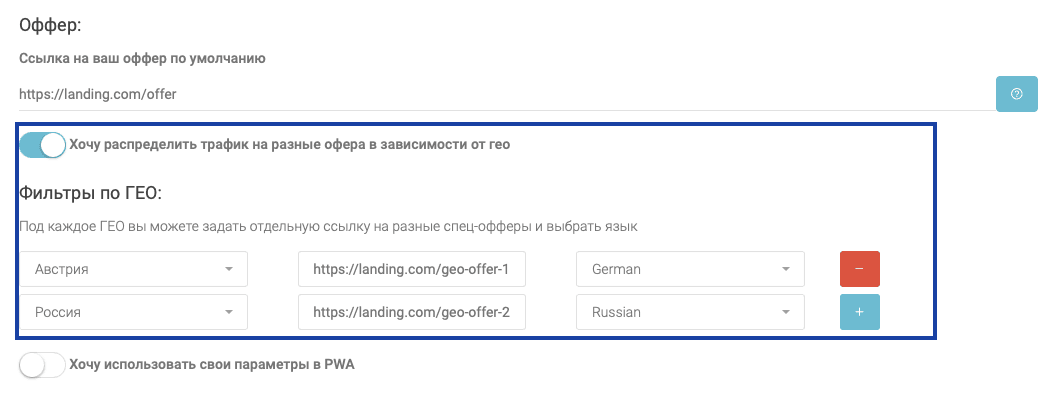Click the arrow icon in the German language selector
This screenshot has height=394, width=1060.
786,269
